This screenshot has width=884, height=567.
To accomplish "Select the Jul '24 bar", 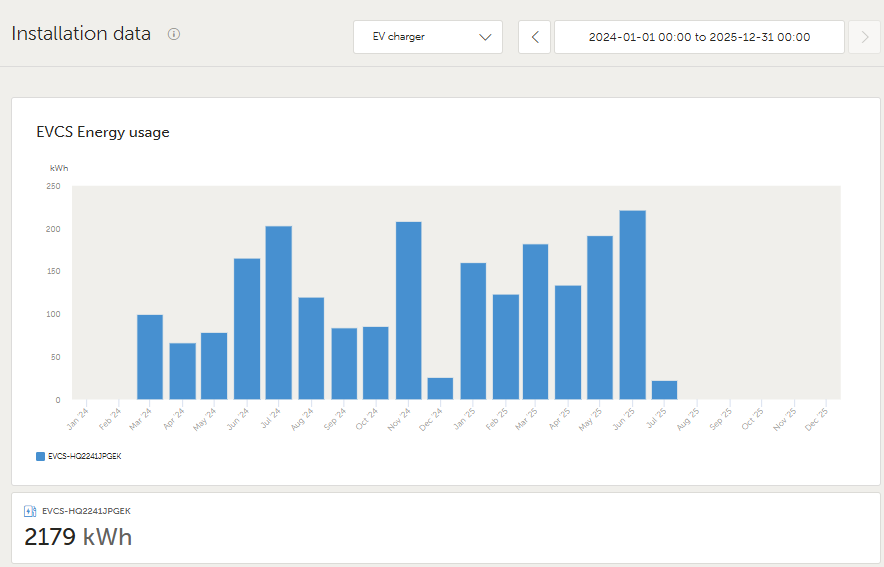I will coord(279,313).
